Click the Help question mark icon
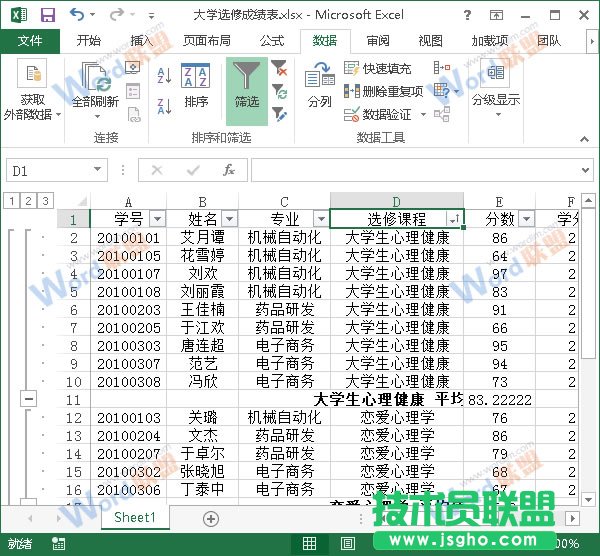This screenshot has width=600, height=556. [x=467, y=15]
